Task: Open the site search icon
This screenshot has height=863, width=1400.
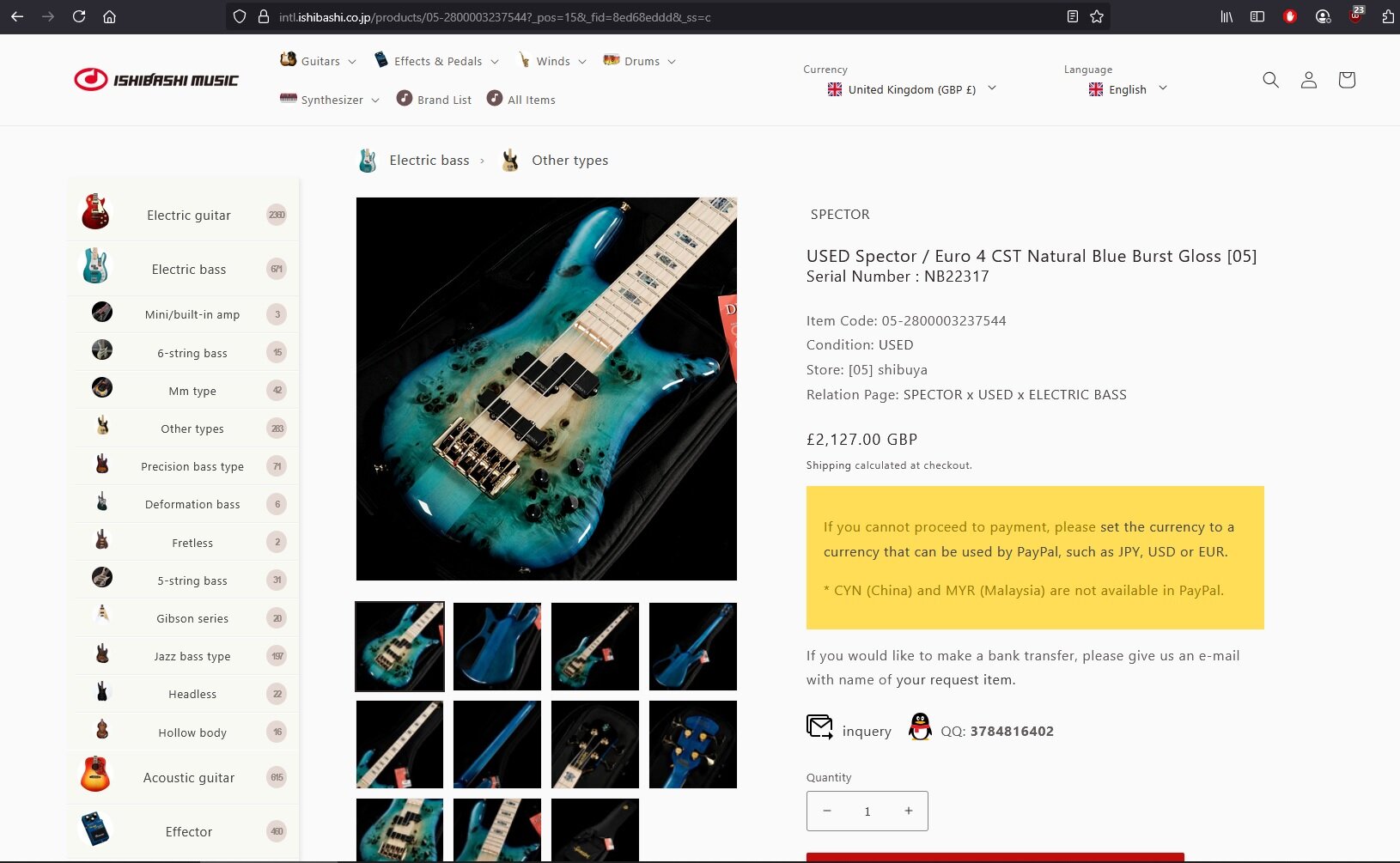Action: click(x=1270, y=80)
